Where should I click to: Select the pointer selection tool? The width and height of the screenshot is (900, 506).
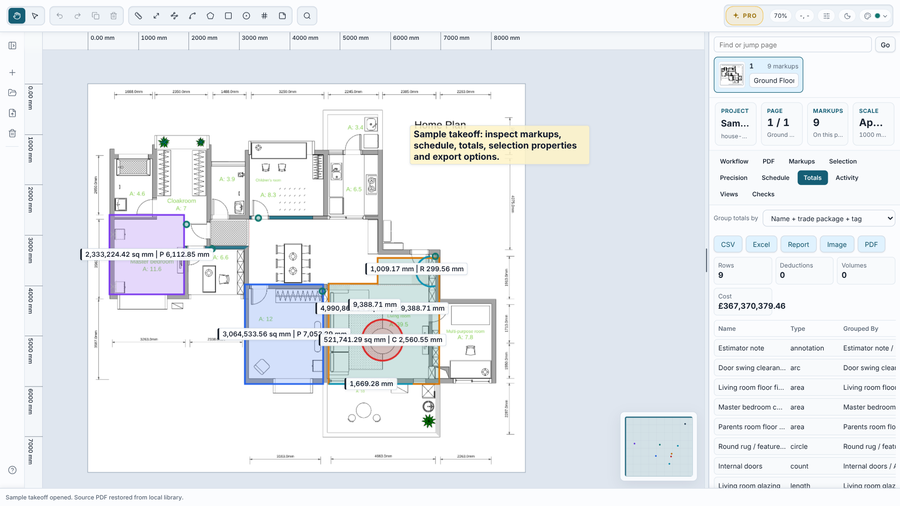35,16
